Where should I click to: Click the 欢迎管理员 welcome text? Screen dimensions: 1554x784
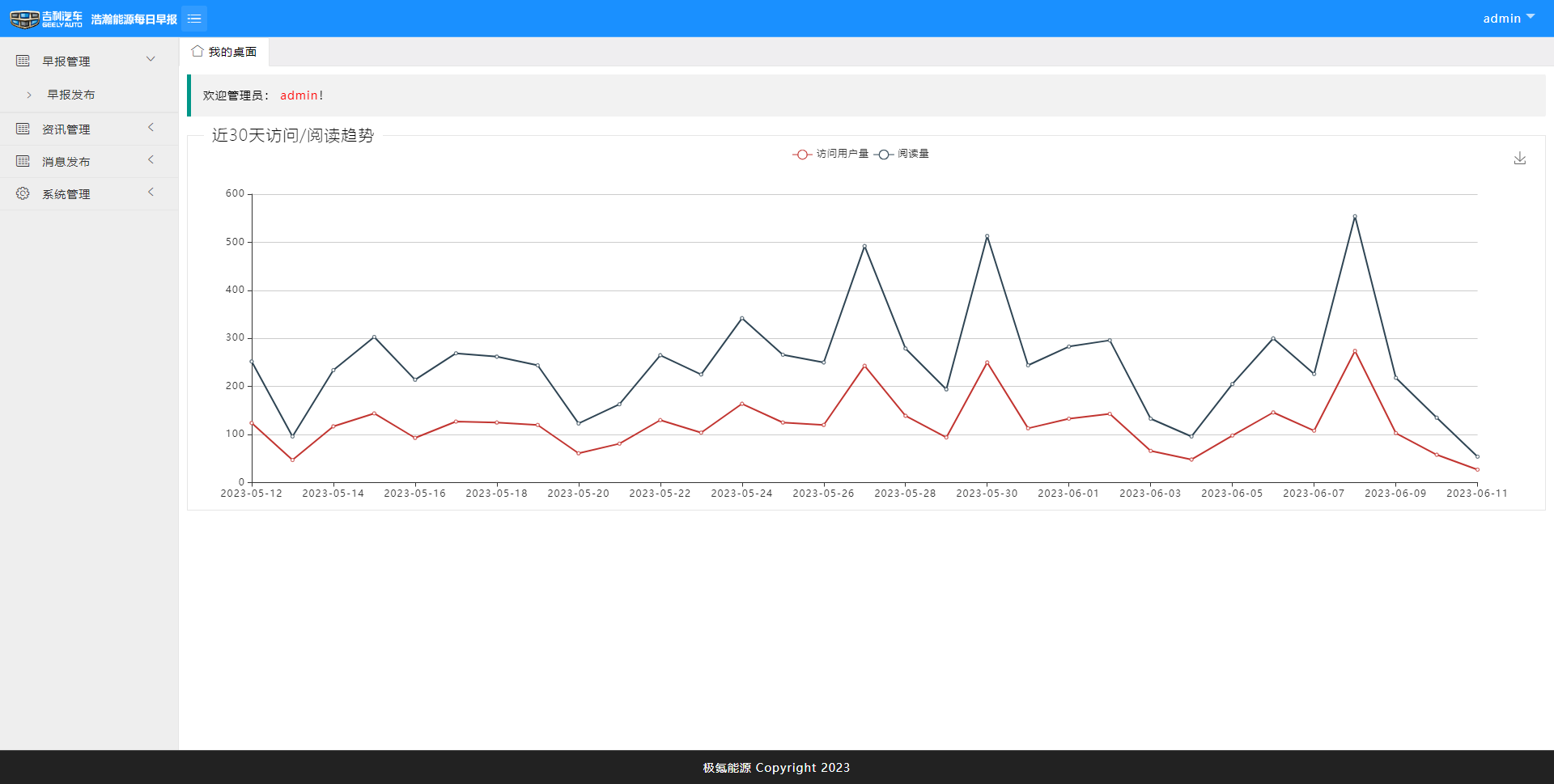click(x=236, y=95)
